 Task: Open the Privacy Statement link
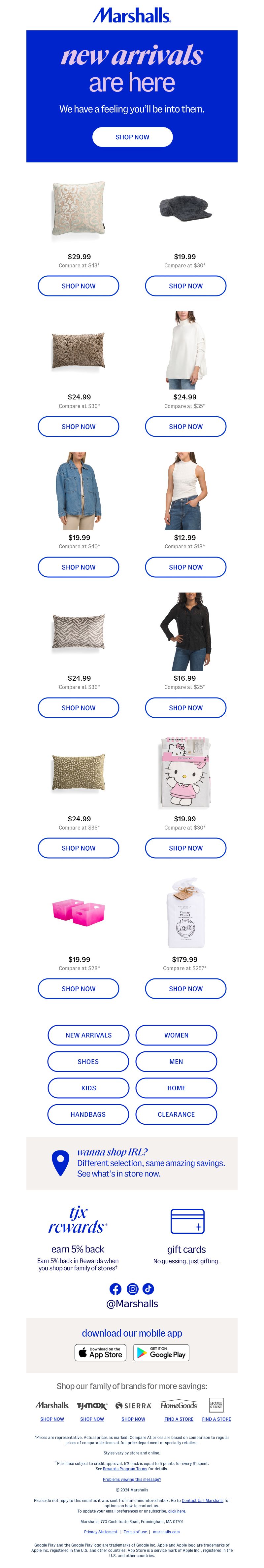pos(100,1532)
